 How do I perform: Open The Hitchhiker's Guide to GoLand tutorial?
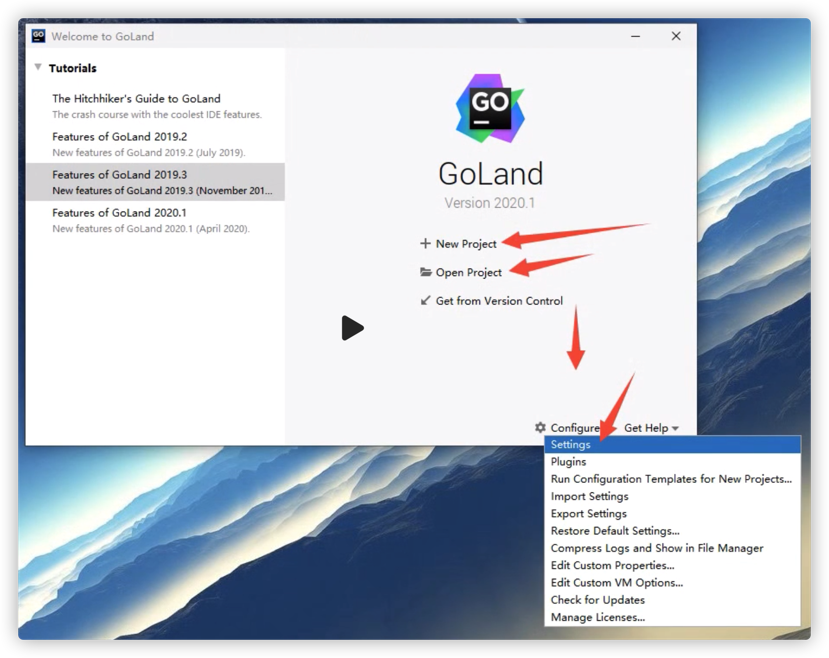coord(155,106)
